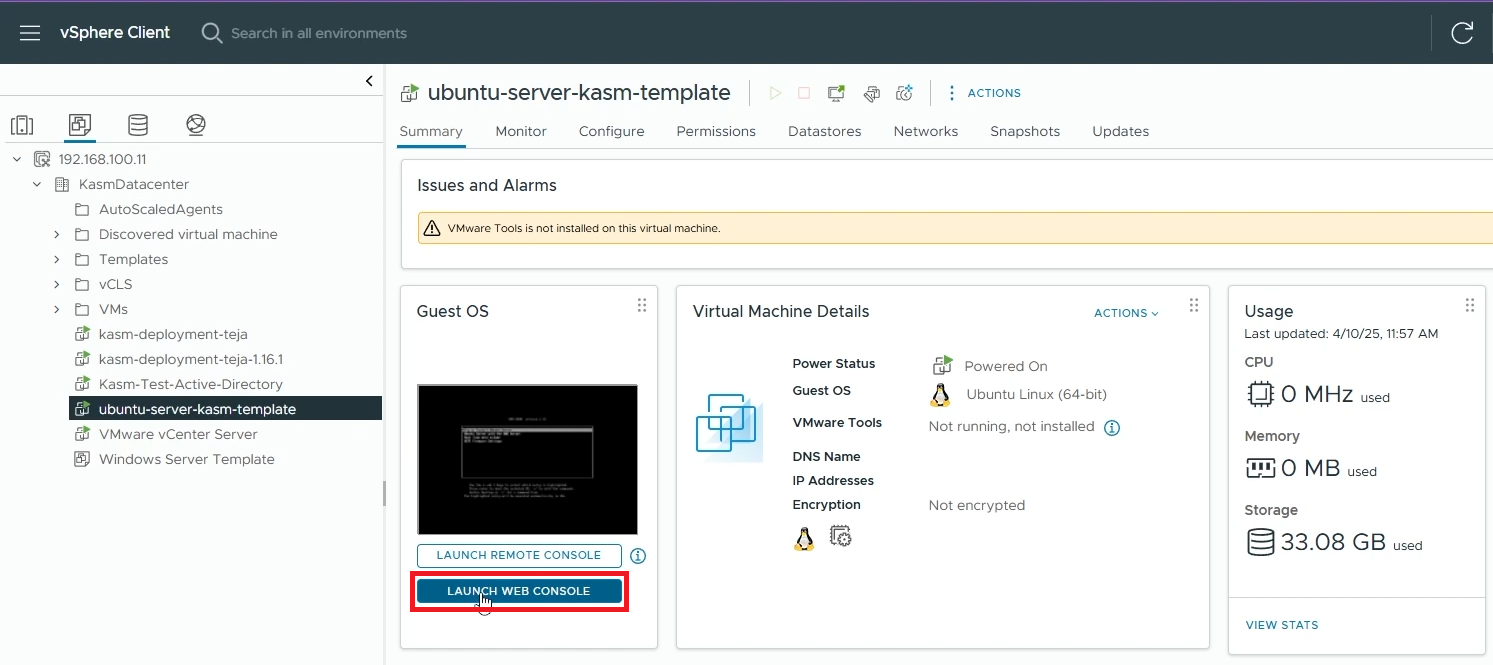Open the Storage inventory view
Image resolution: width=1493 pixels, height=665 pixels.
click(138, 124)
